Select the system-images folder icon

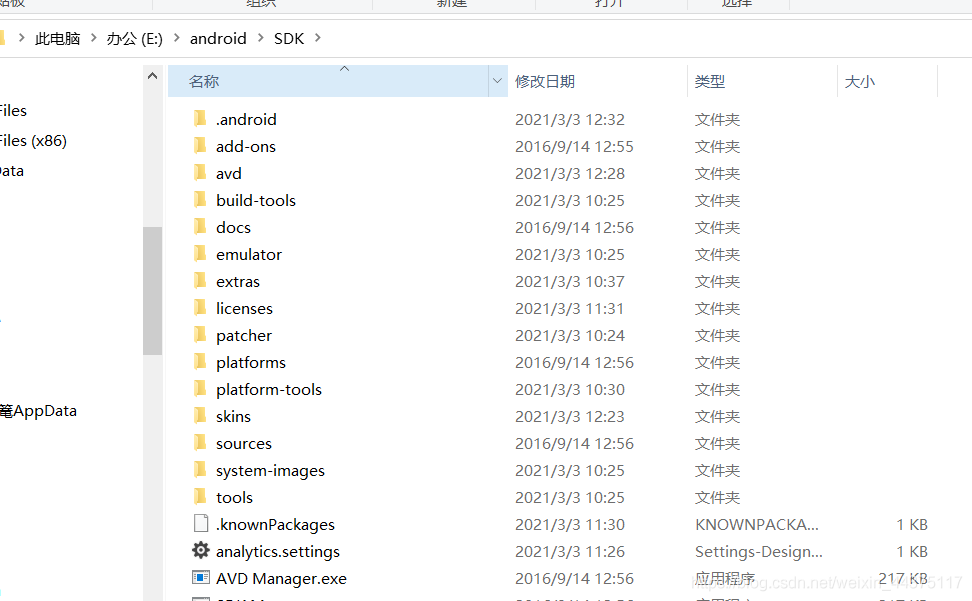(200, 470)
